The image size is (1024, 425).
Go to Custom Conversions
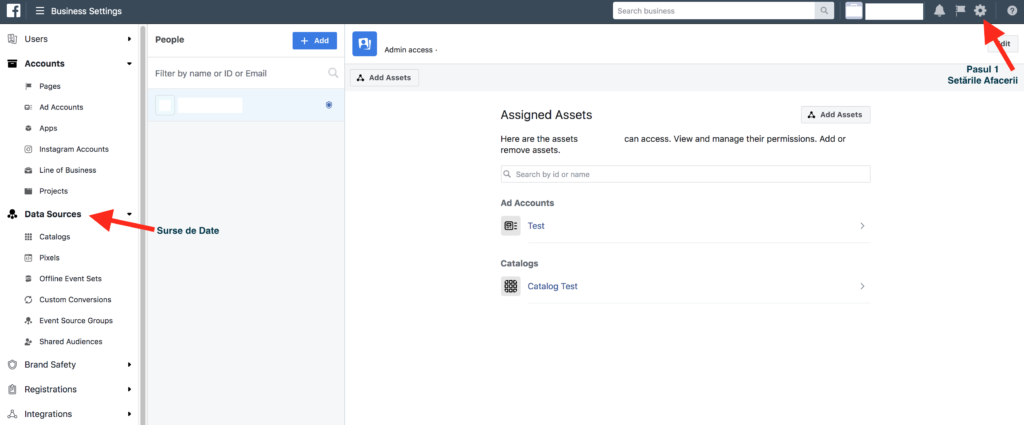[75, 299]
